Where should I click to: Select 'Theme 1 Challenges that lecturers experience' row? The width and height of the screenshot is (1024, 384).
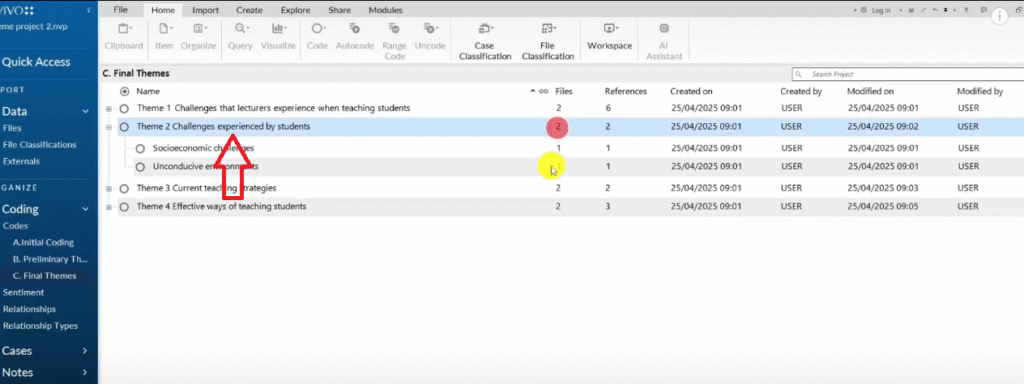[x=562, y=108]
